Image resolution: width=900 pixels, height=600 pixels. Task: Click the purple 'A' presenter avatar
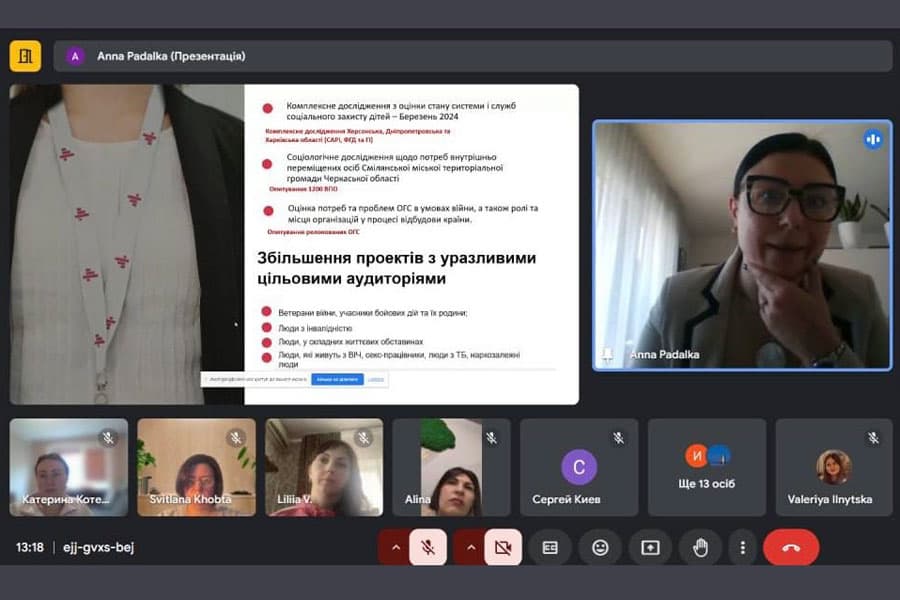point(75,56)
